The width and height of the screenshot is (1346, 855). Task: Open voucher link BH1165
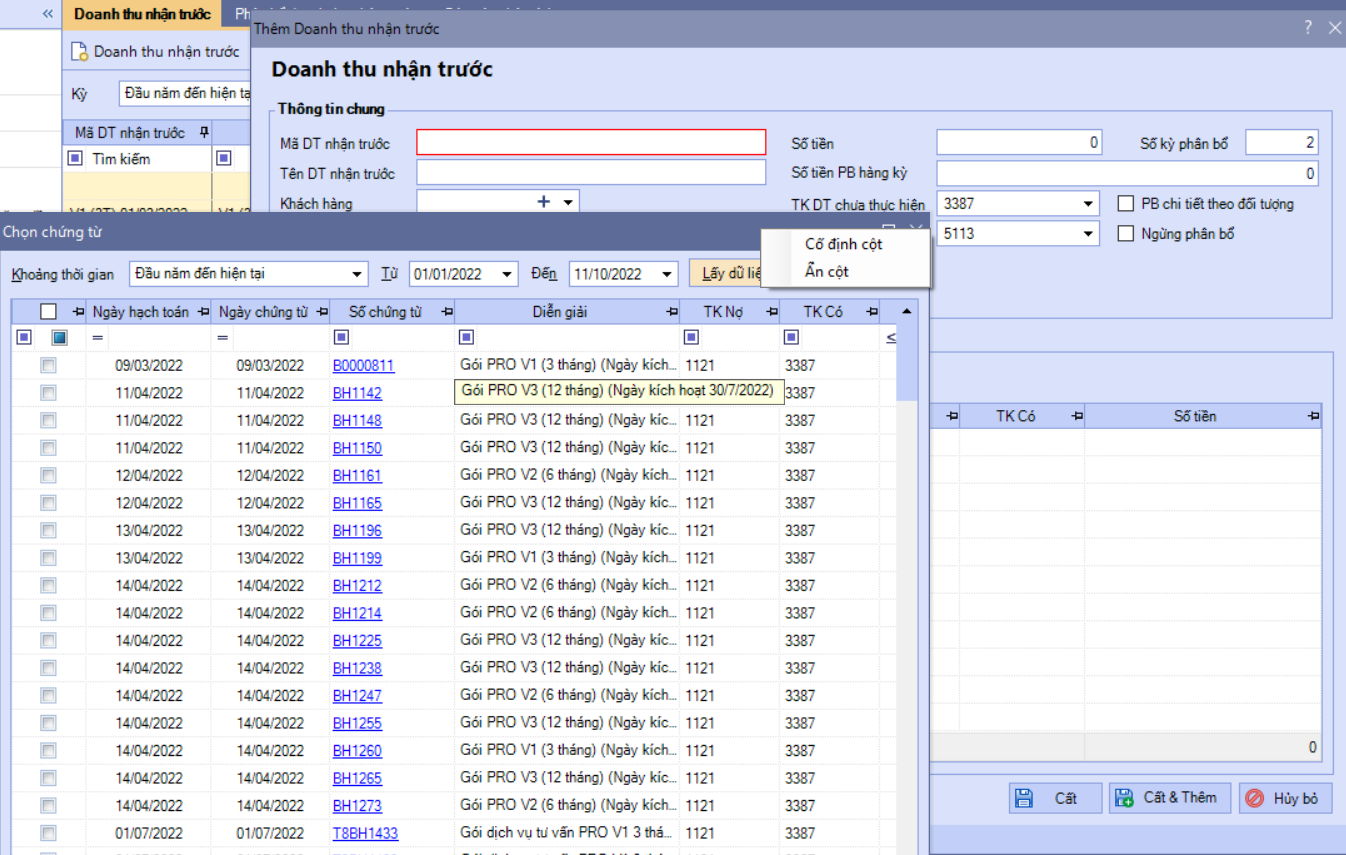point(357,503)
